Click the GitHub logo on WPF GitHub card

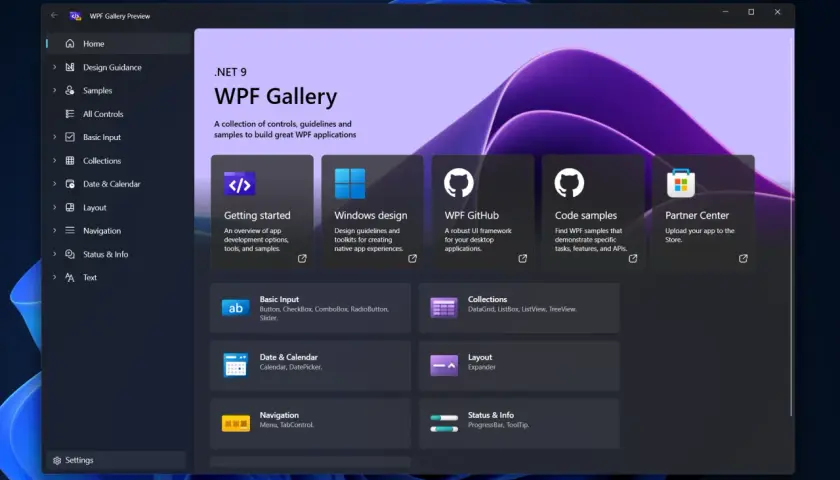[459, 183]
